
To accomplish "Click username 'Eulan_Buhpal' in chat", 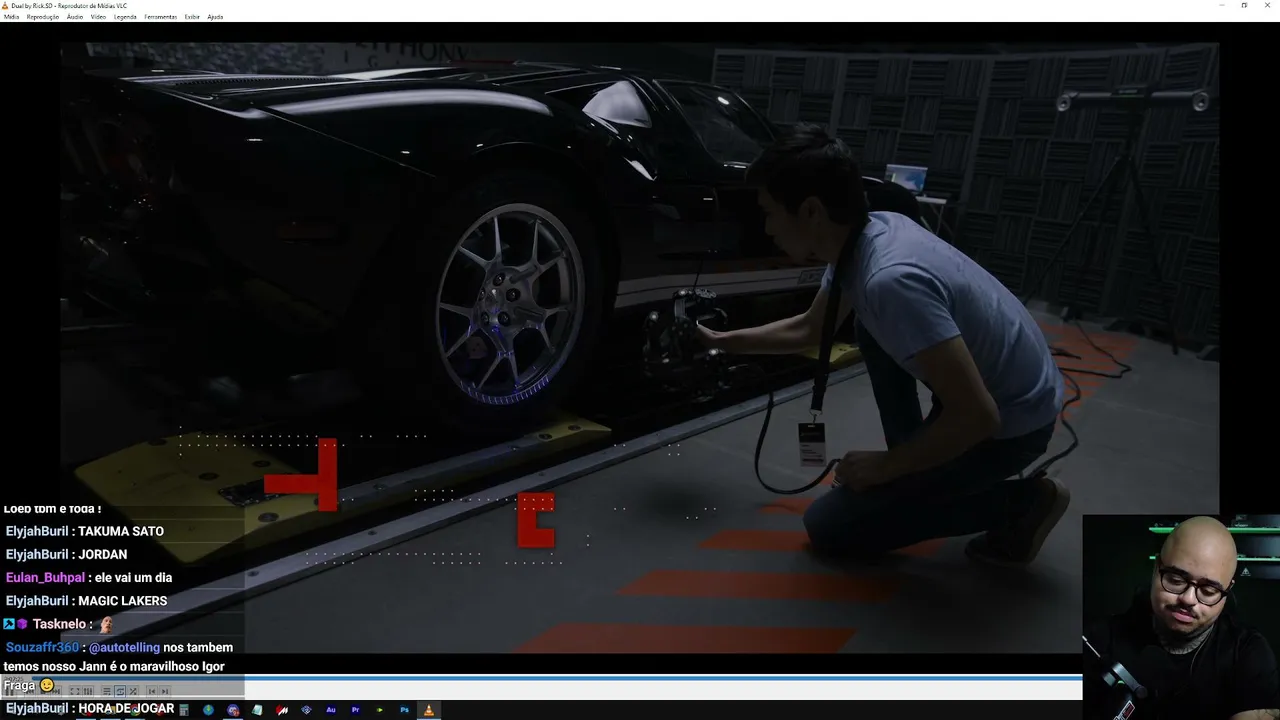I will (x=45, y=578).
